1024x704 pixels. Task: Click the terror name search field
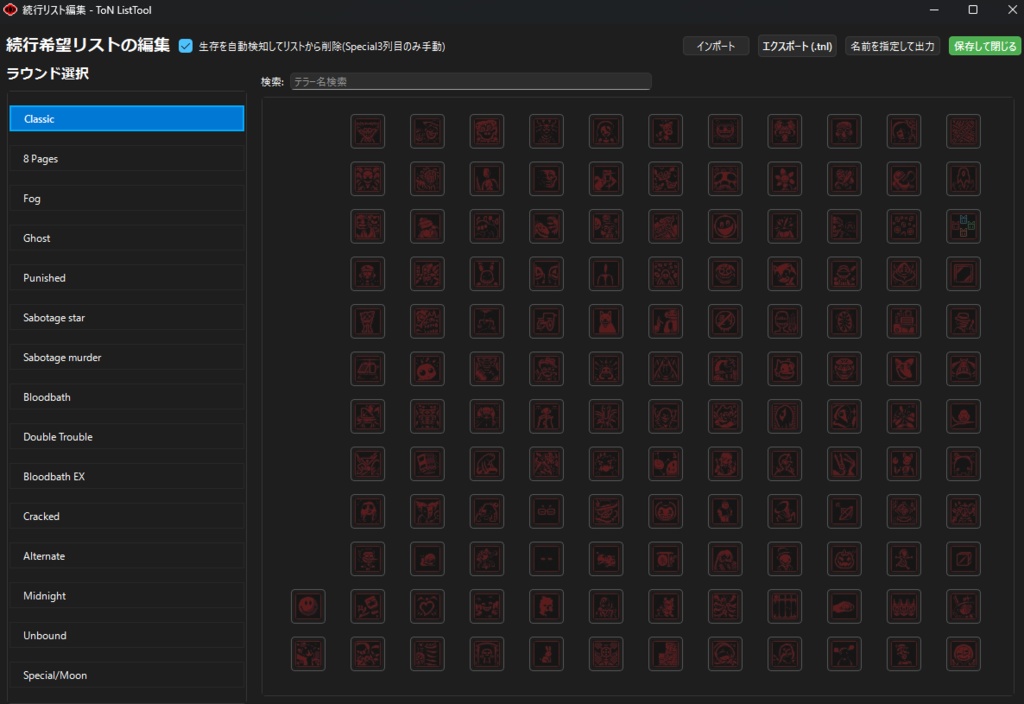pyautogui.click(x=470, y=81)
